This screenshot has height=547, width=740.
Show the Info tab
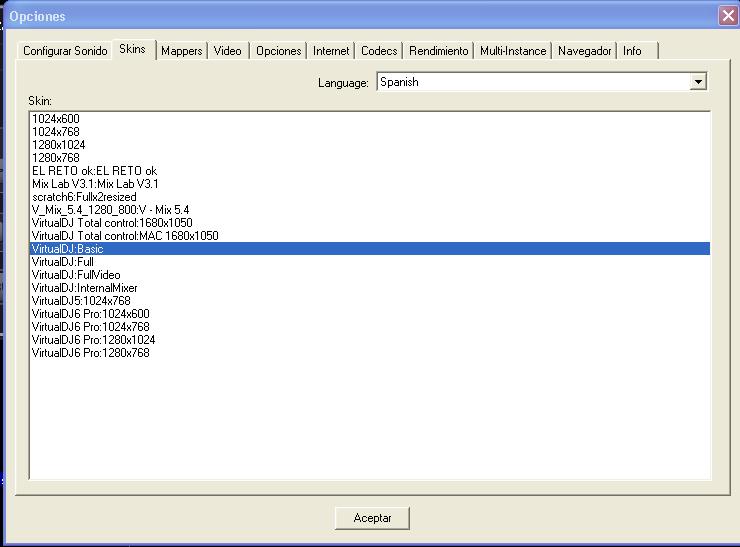[x=632, y=51]
